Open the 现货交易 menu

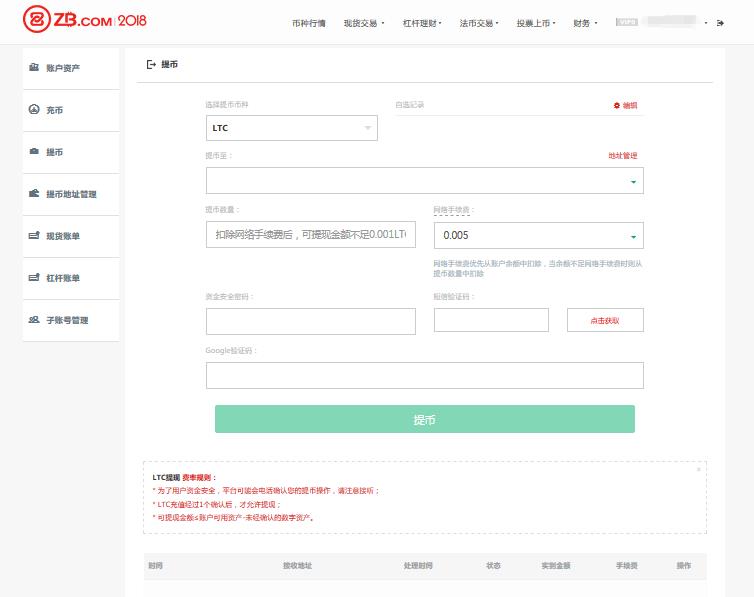click(x=363, y=22)
